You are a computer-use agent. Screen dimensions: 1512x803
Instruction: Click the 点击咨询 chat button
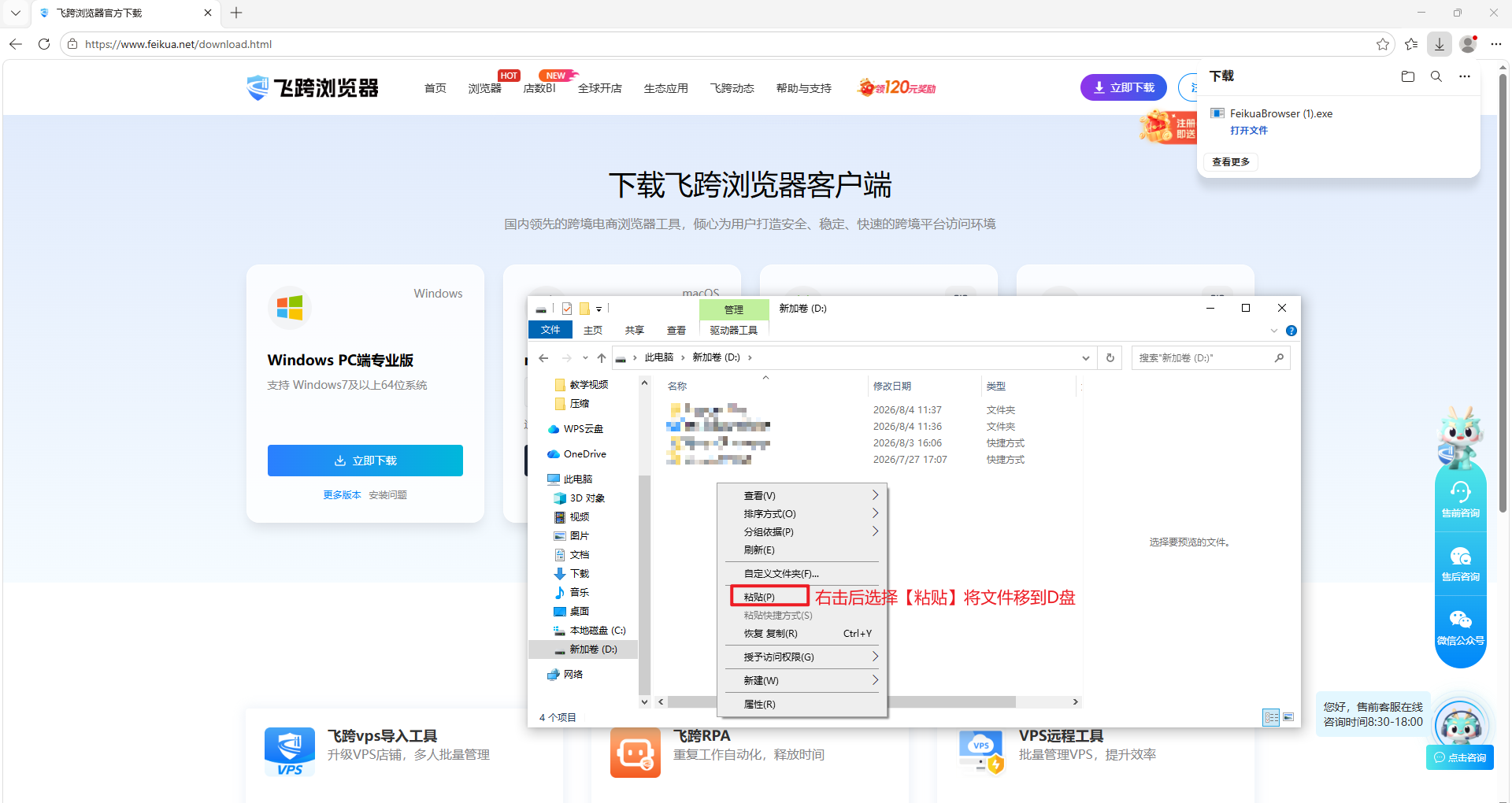click(x=1460, y=757)
